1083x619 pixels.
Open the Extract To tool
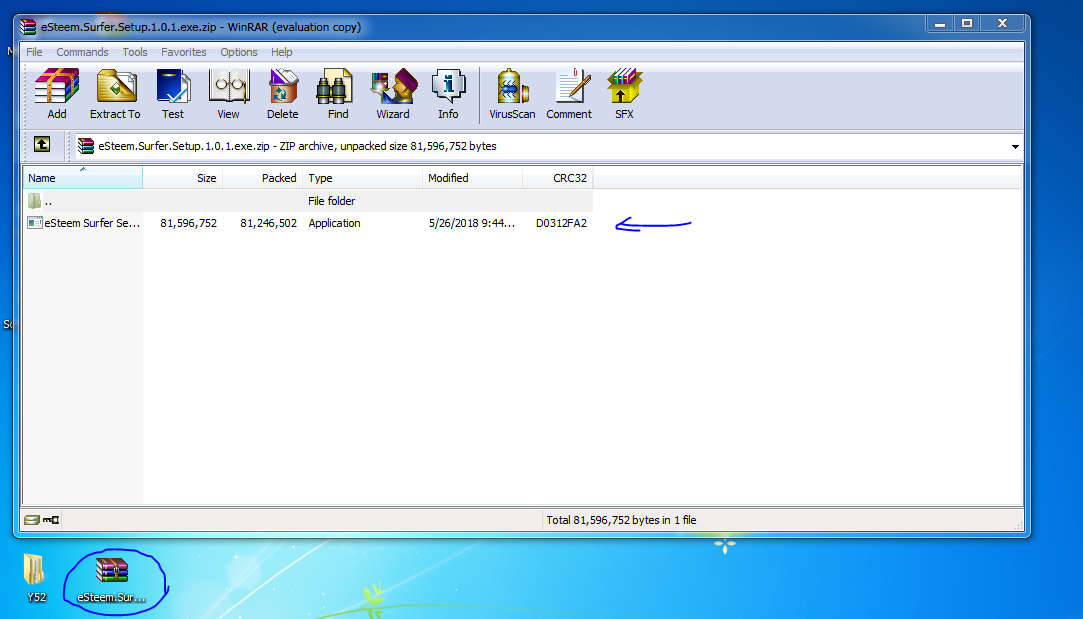(115, 95)
